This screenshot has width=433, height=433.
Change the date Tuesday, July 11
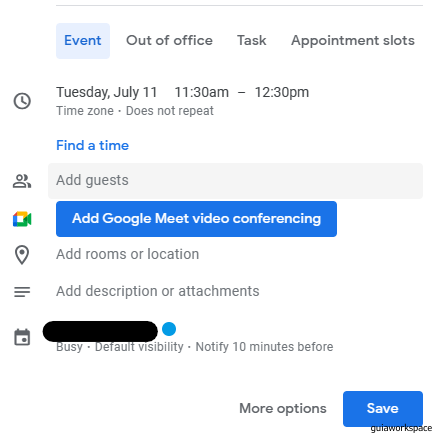[107, 92]
